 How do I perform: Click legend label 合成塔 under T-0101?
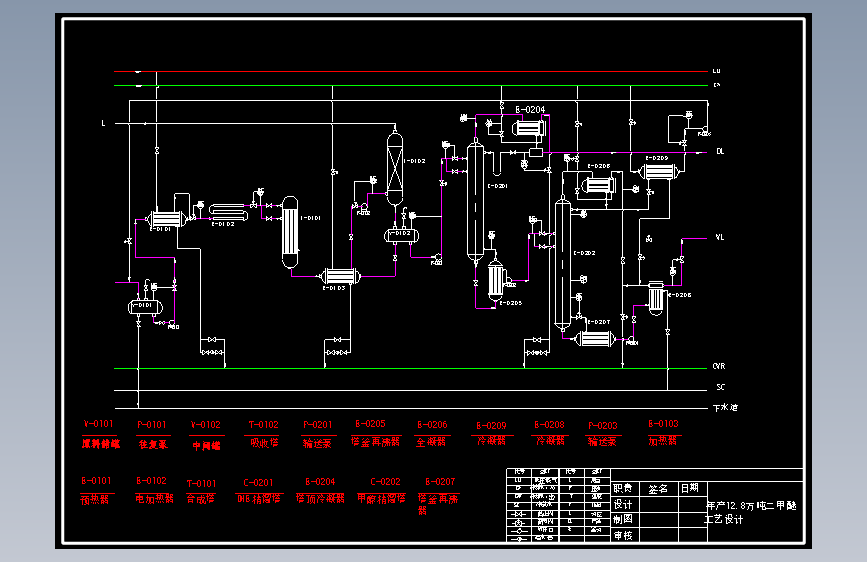[201, 499]
